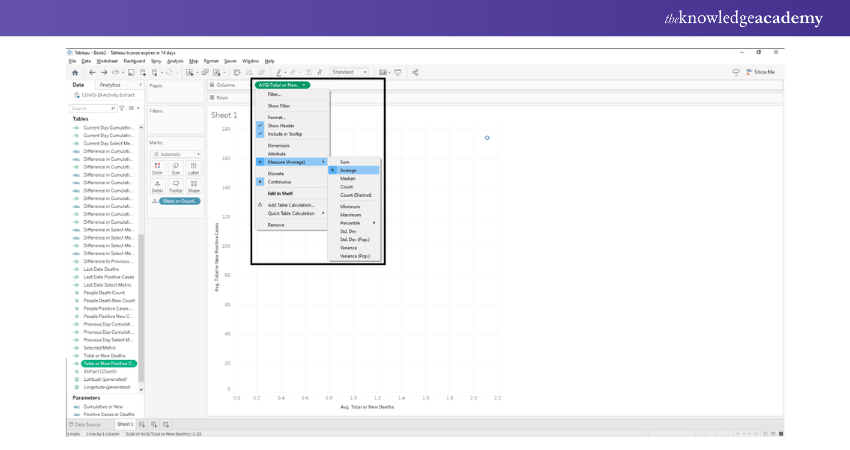The image size is (850, 450).
Task: Open the Analysis menu in menu bar
Action: (x=175, y=61)
